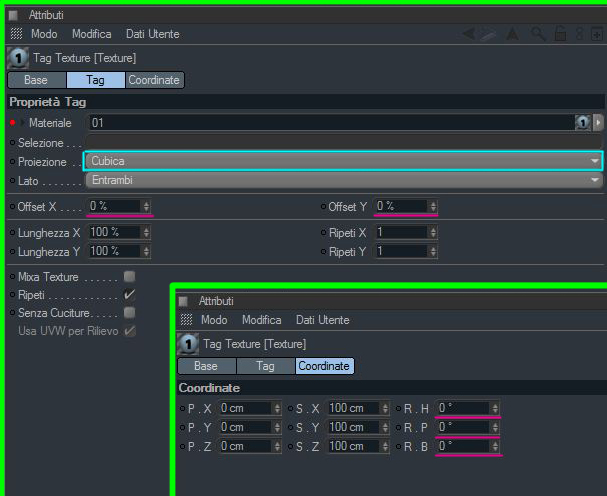Click the Offset X spinner arrows
The height and width of the screenshot is (496, 607).
(146, 206)
